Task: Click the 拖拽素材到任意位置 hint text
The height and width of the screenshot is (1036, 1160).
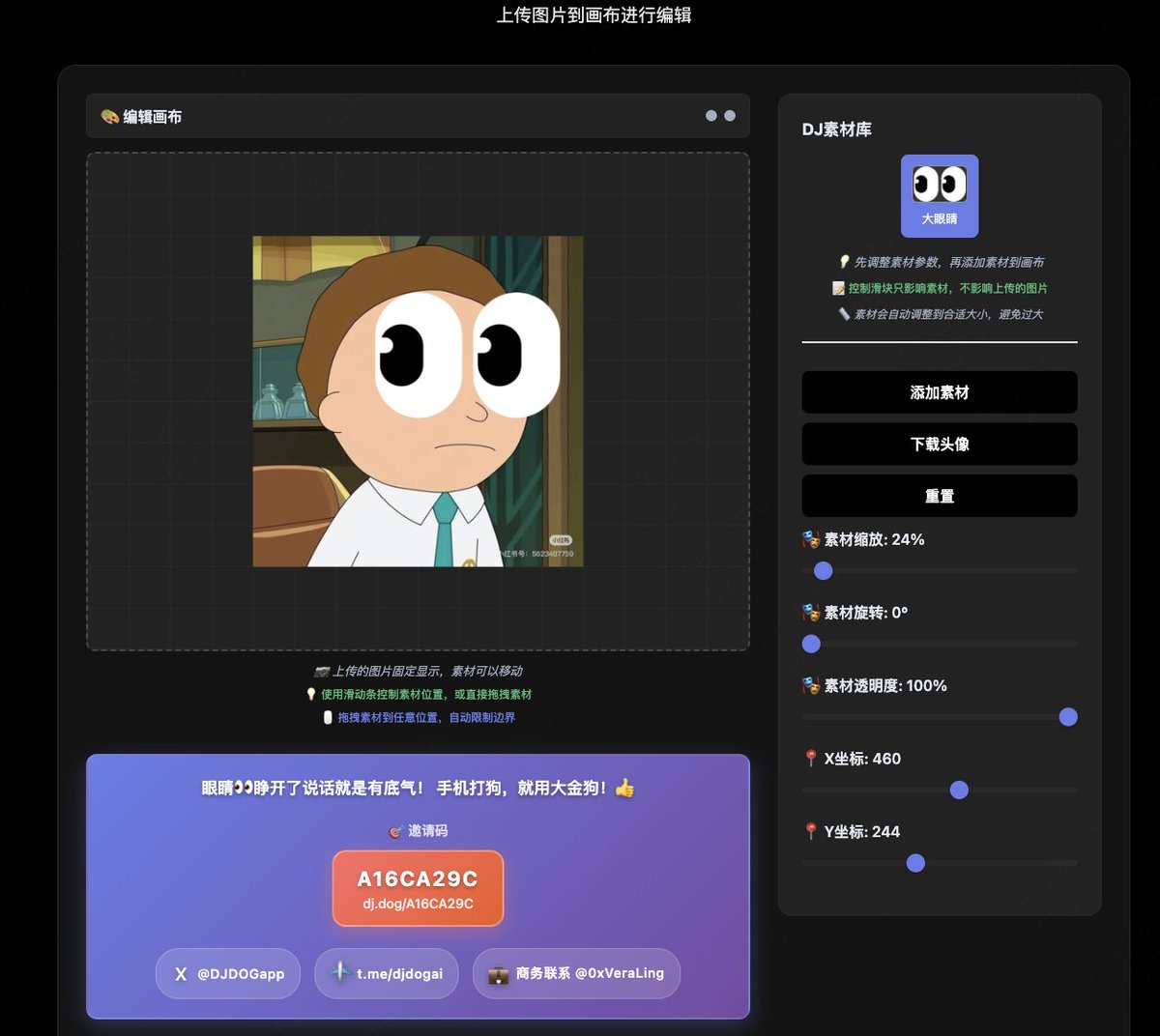Action: 426,717
